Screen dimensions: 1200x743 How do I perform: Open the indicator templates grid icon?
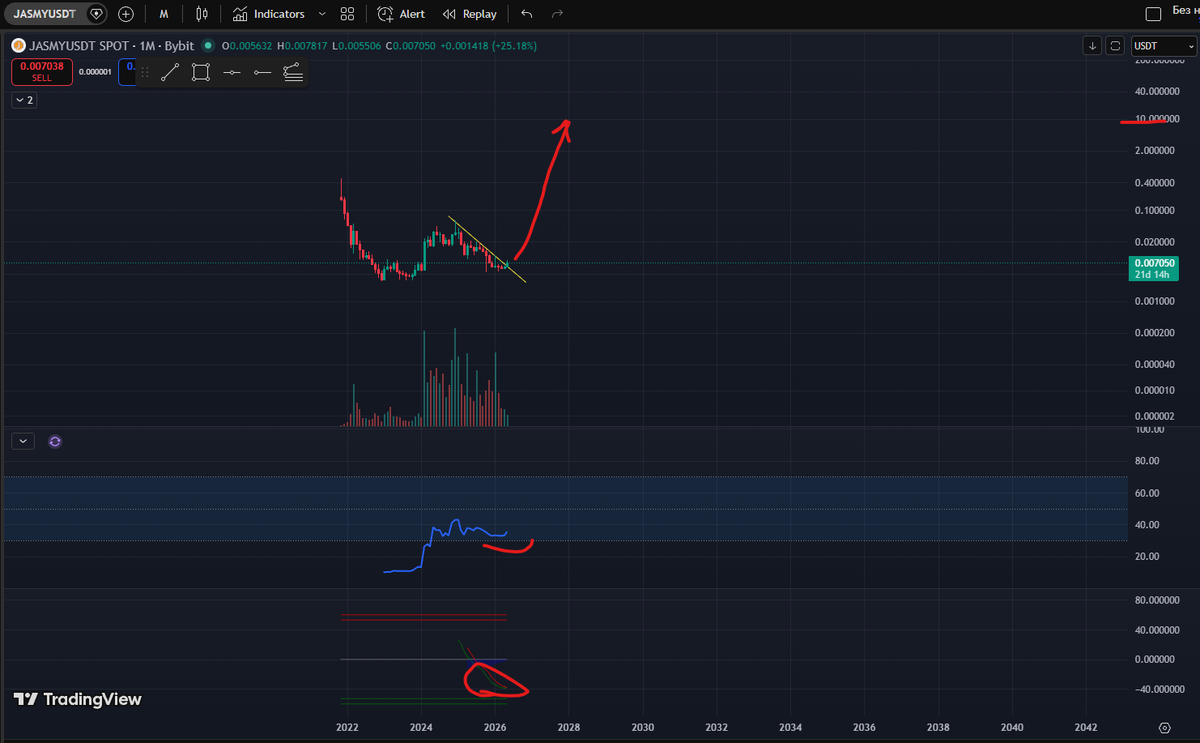[x=347, y=14]
